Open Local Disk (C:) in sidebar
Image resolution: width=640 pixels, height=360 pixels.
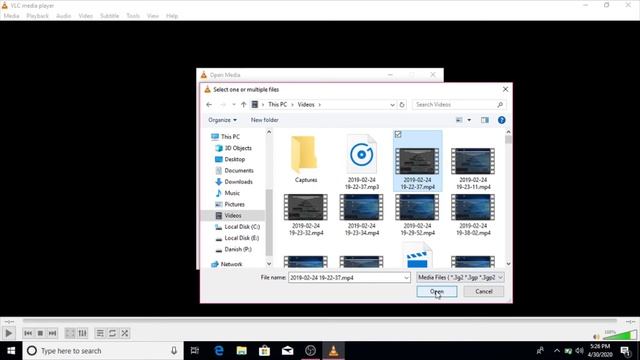pyautogui.click(x=237, y=227)
